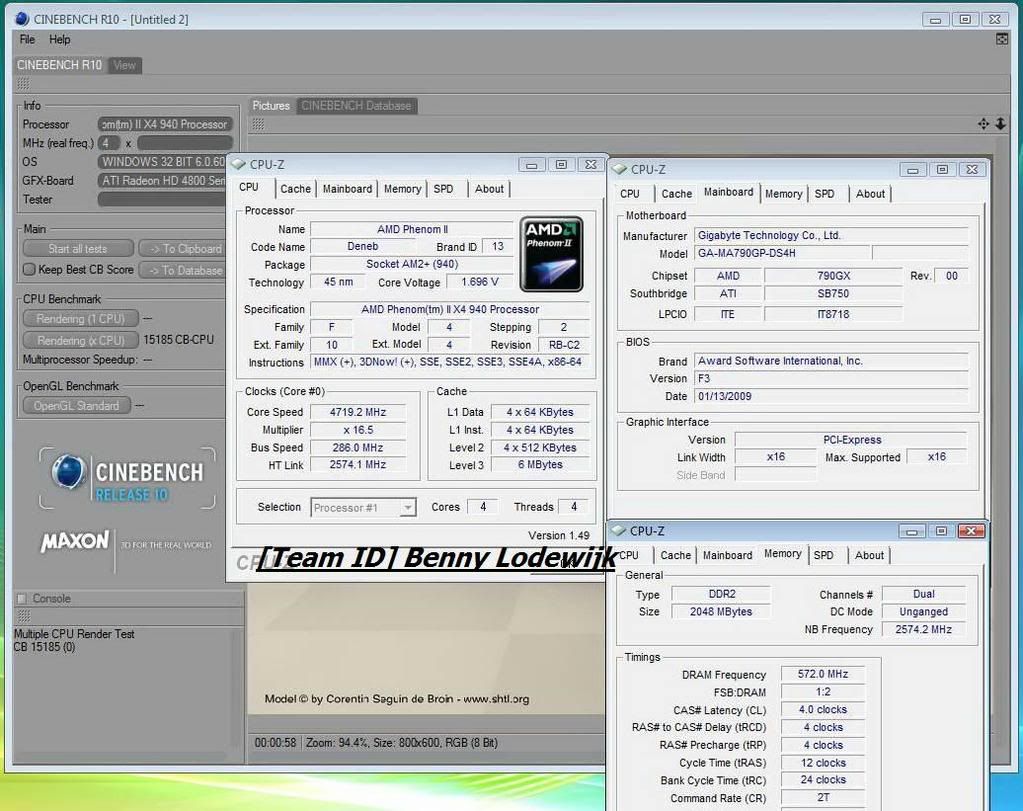Click the toolbar grip handle under CINEBENCH R10 tab

click(x=23, y=84)
